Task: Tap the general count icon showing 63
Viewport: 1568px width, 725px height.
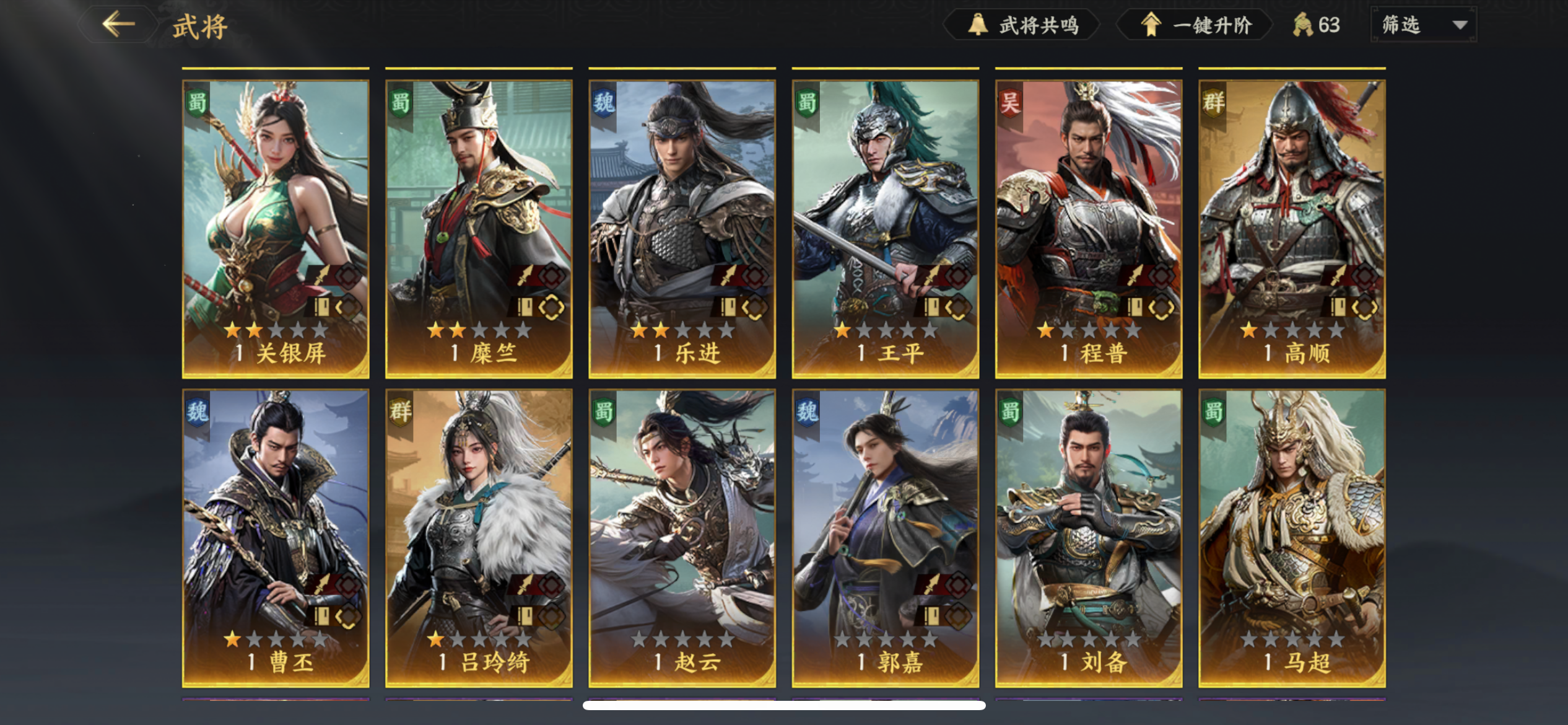Action: (1302, 25)
